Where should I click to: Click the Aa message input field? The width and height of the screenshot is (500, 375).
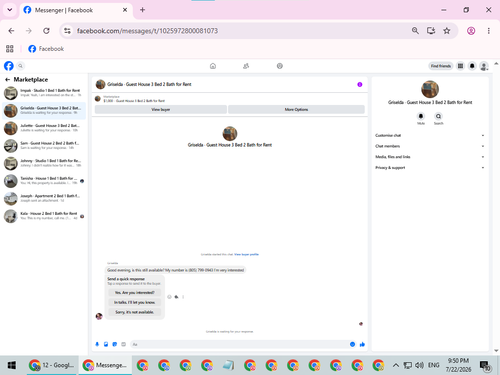coord(239,344)
